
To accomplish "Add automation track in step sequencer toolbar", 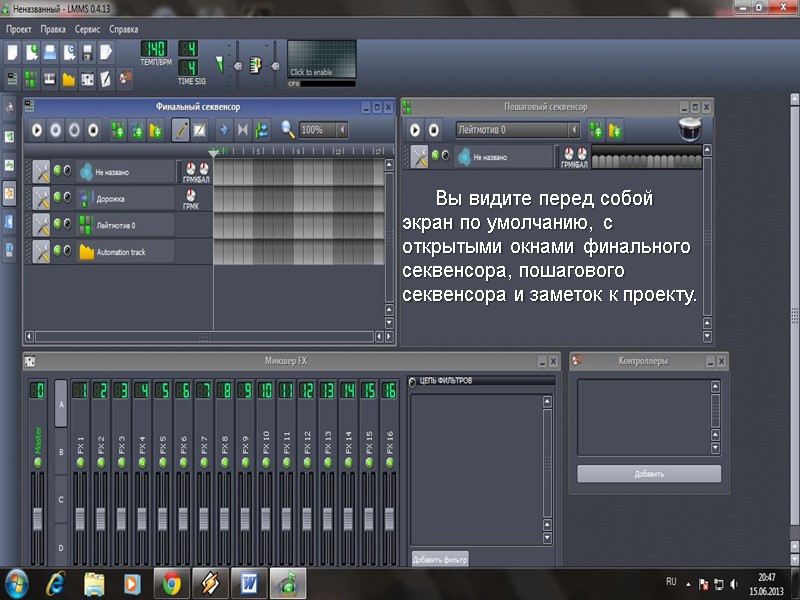I will click(615, 131).
